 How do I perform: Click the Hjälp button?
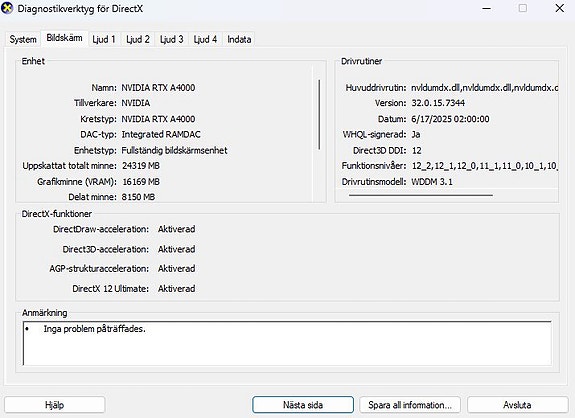(55, 405)
